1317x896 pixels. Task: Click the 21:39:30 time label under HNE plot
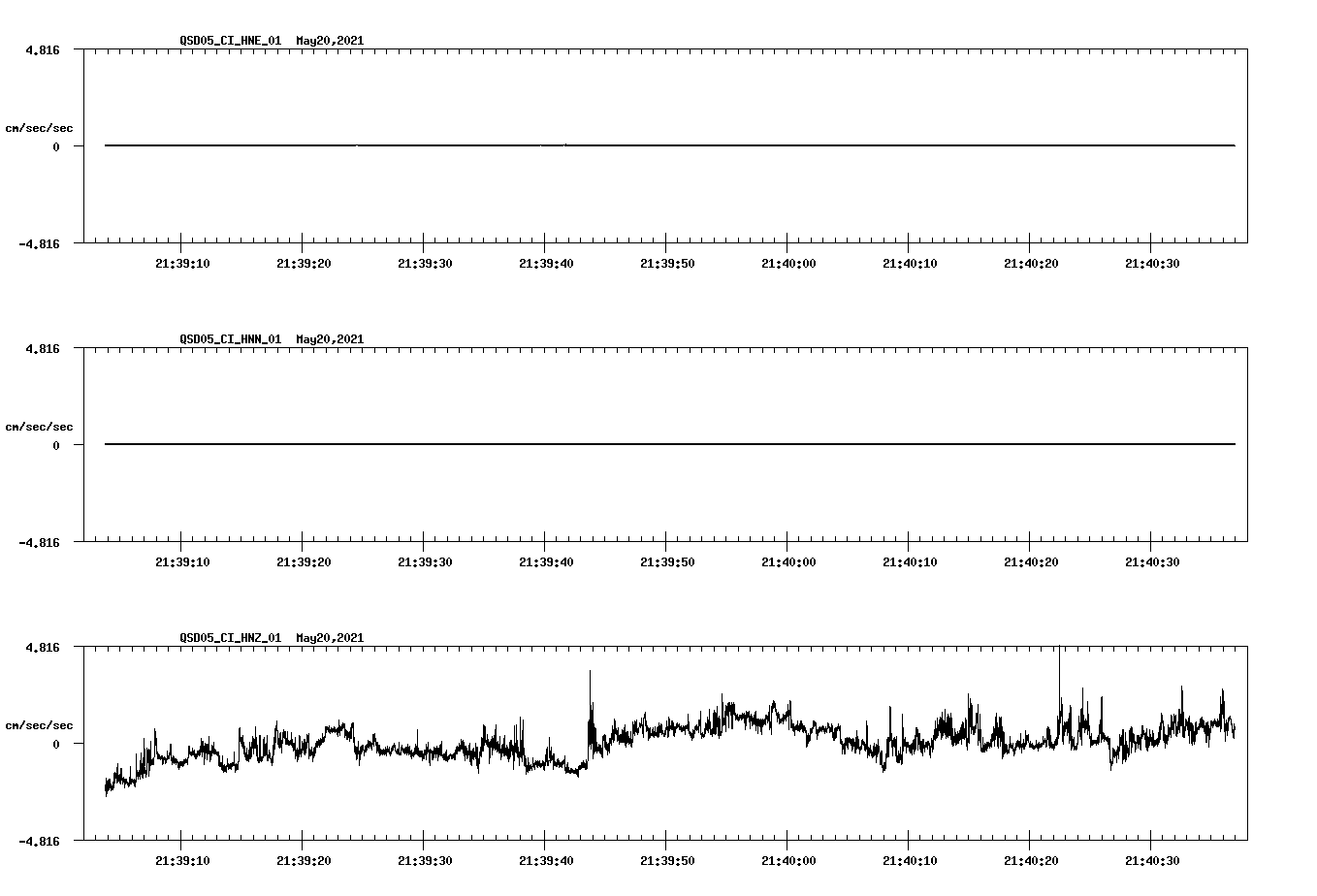(x=425, y=264)
